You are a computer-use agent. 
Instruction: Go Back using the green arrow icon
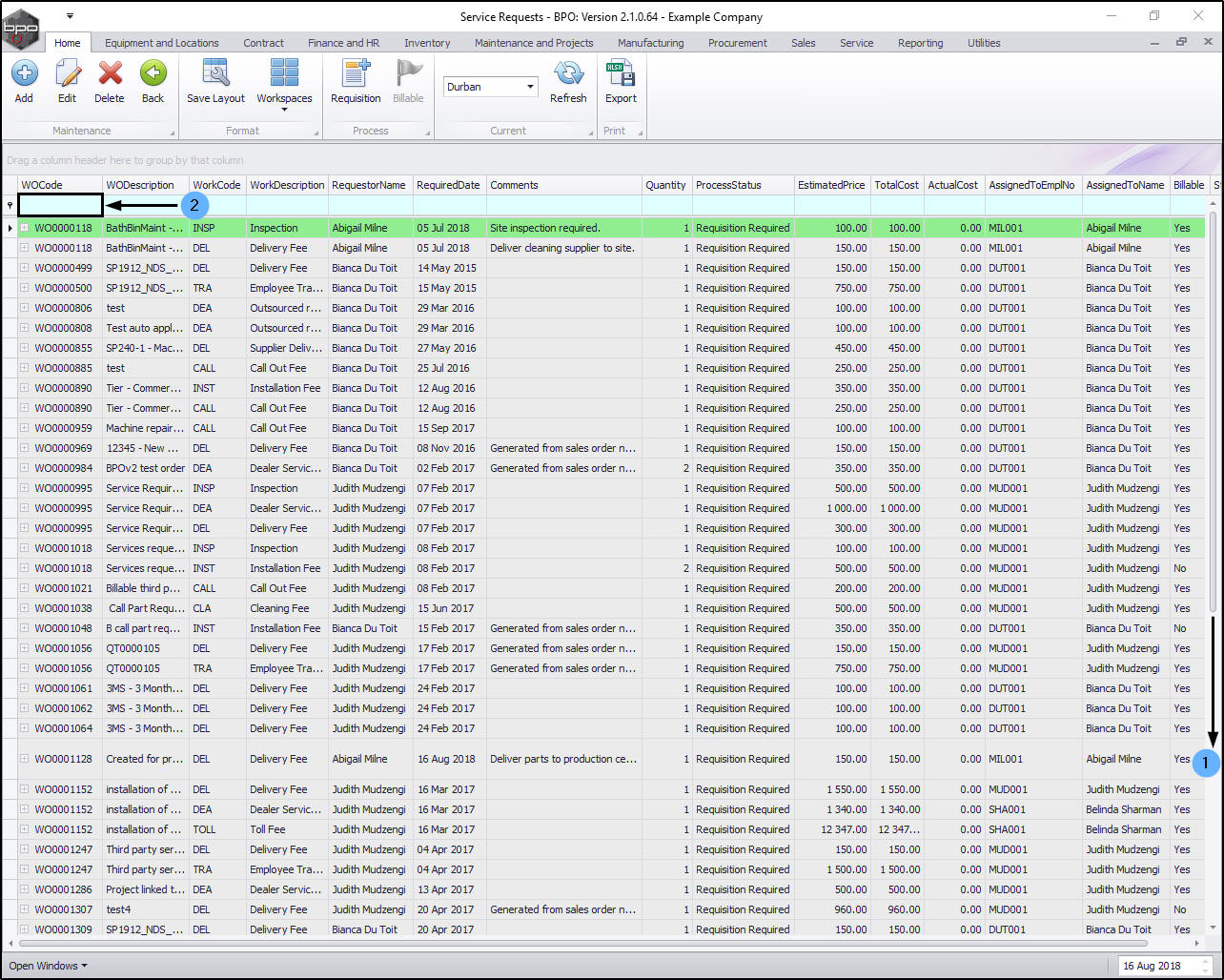(153, 73)
